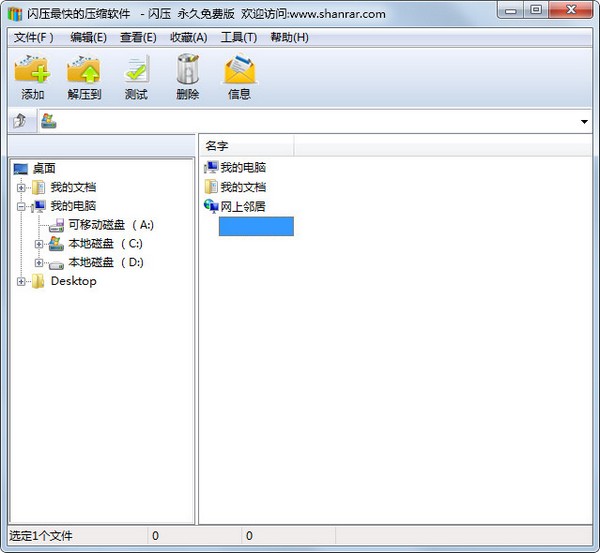Select 我的电脑 text in file list
Viewport: 600px width, 553px height.
tap(243, 167)
